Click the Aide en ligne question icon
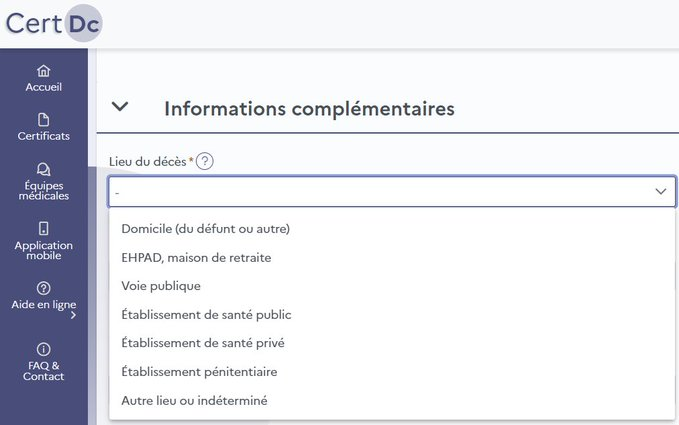 pyautogui.click(x=43, y=288)
